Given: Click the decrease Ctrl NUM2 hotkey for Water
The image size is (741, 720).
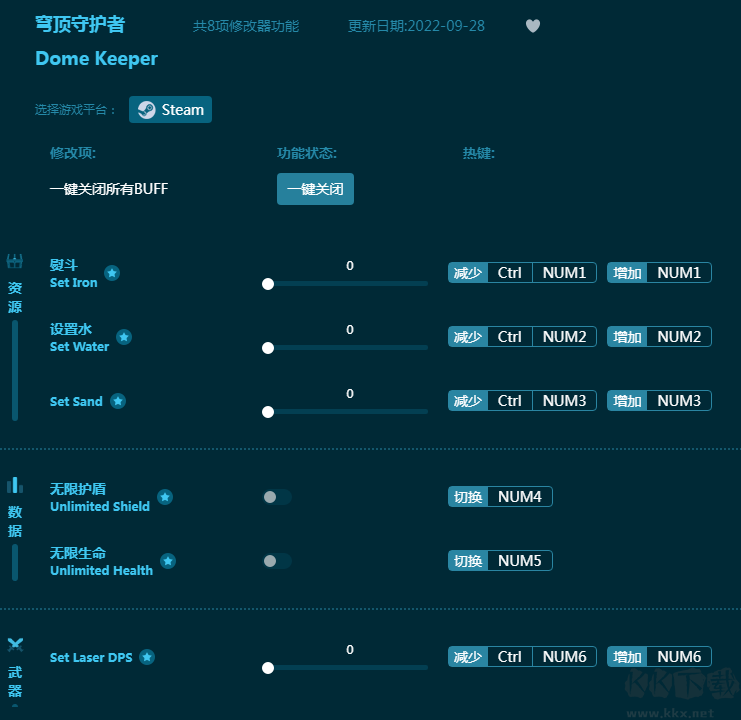Looking at the screenshot, I should click(522, 337).
